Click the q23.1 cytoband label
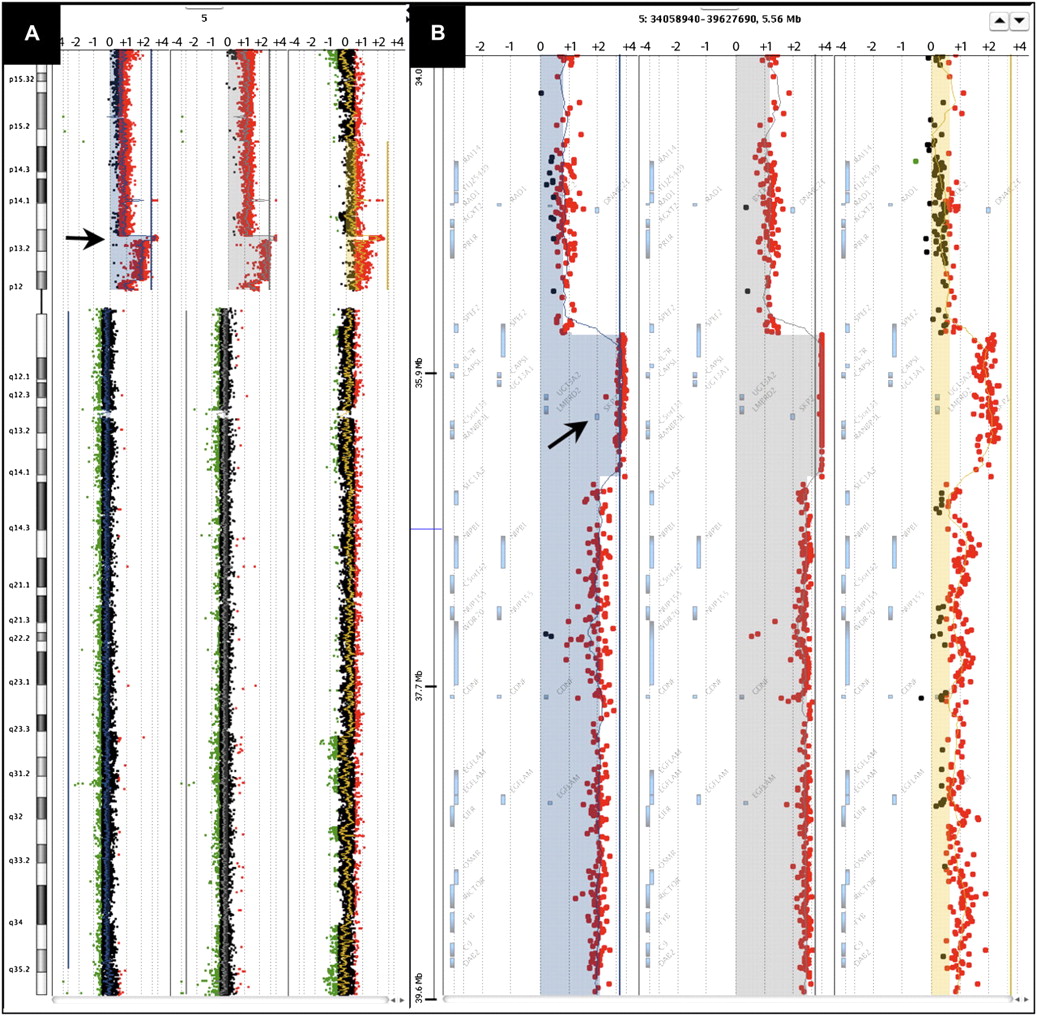Image resolution: width=1037 pixels, height=1016 pixels. point(20,682)
